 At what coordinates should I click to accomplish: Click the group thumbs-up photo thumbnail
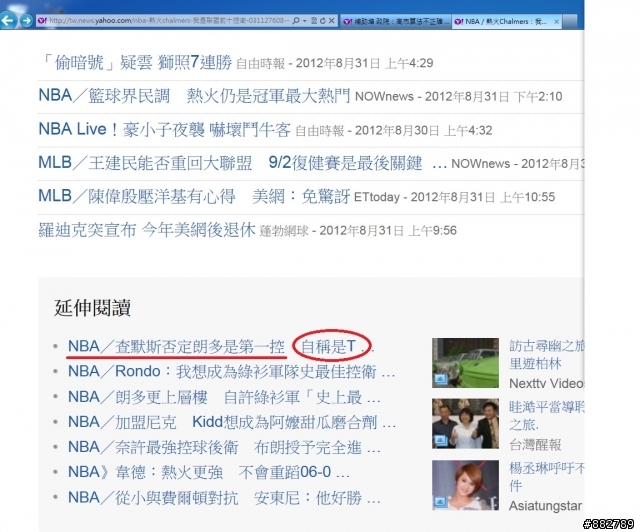click(465, 424)
